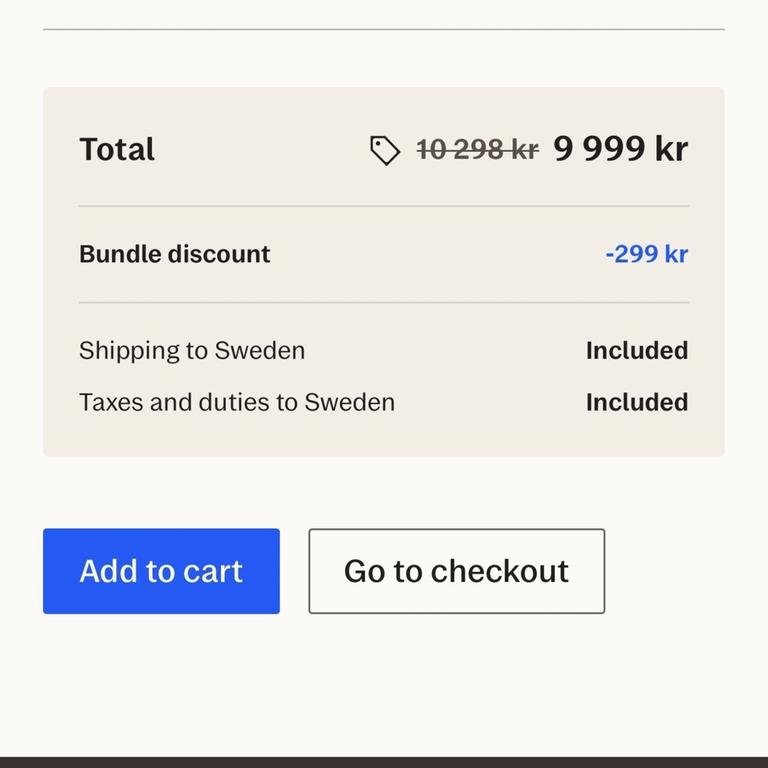Click the price tag icon beside Total

385,151
